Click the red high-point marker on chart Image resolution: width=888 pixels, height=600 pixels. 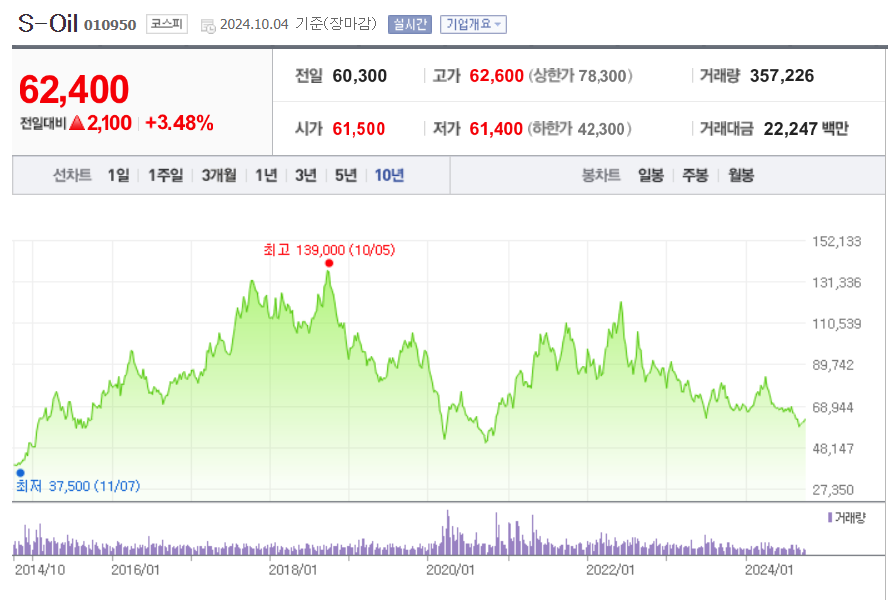[329, 263]
